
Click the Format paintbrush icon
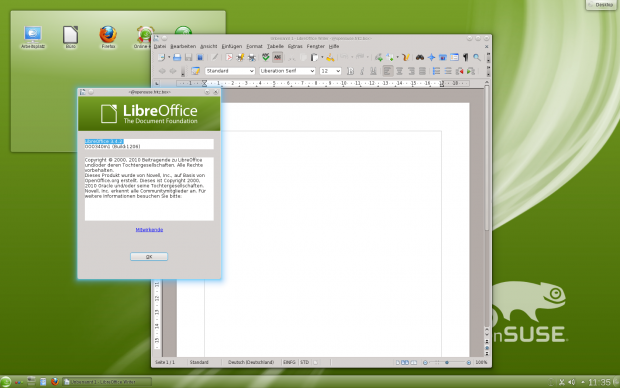click(330, 58)
